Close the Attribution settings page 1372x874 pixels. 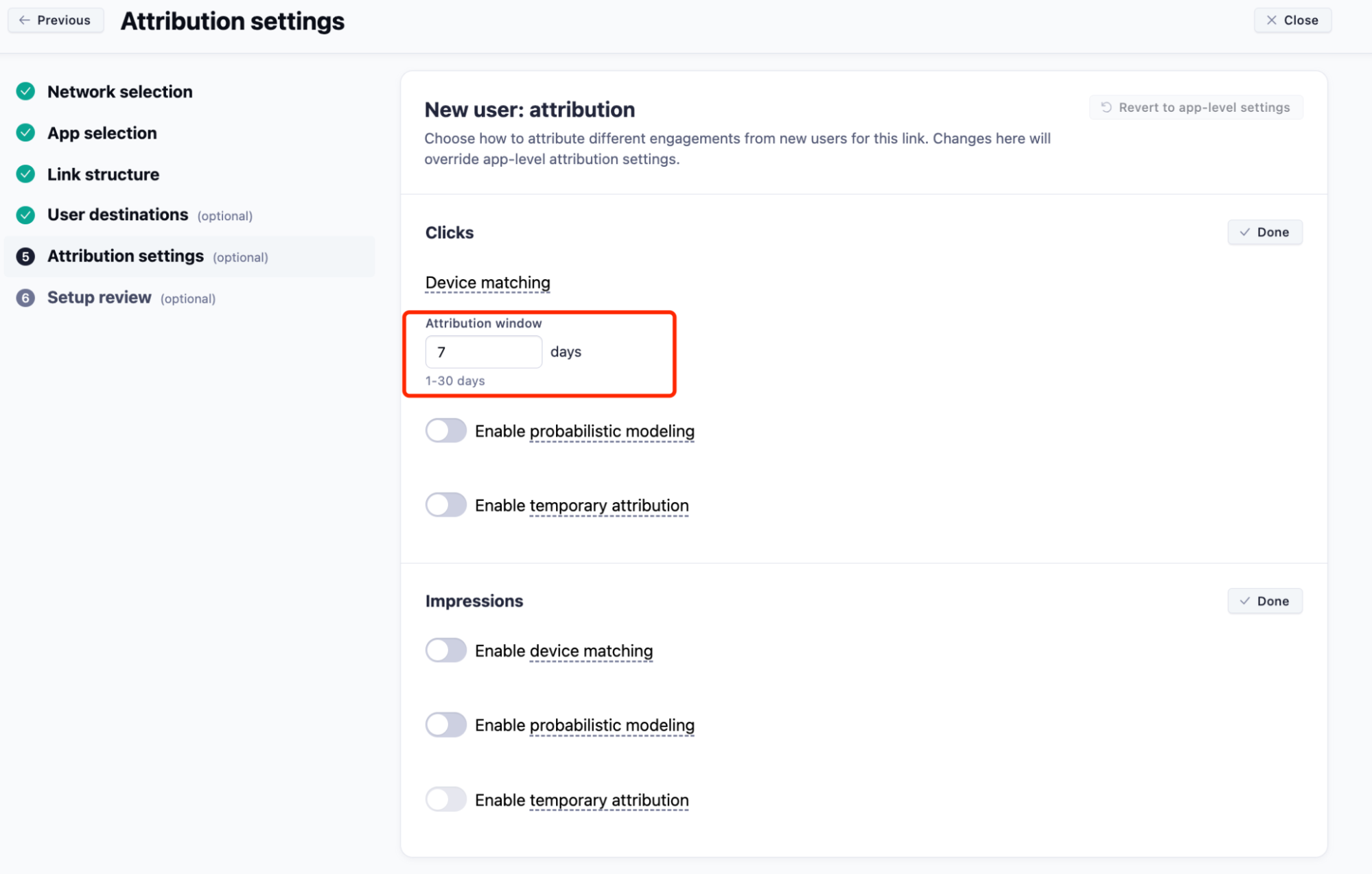[1292, 20]
